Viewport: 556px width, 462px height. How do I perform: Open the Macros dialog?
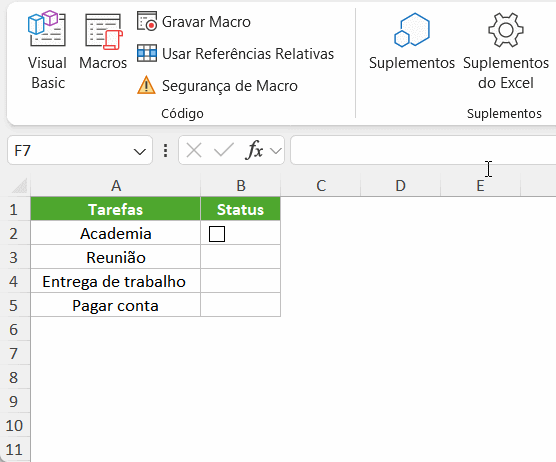pyautogui.click(x=103, y=42)
